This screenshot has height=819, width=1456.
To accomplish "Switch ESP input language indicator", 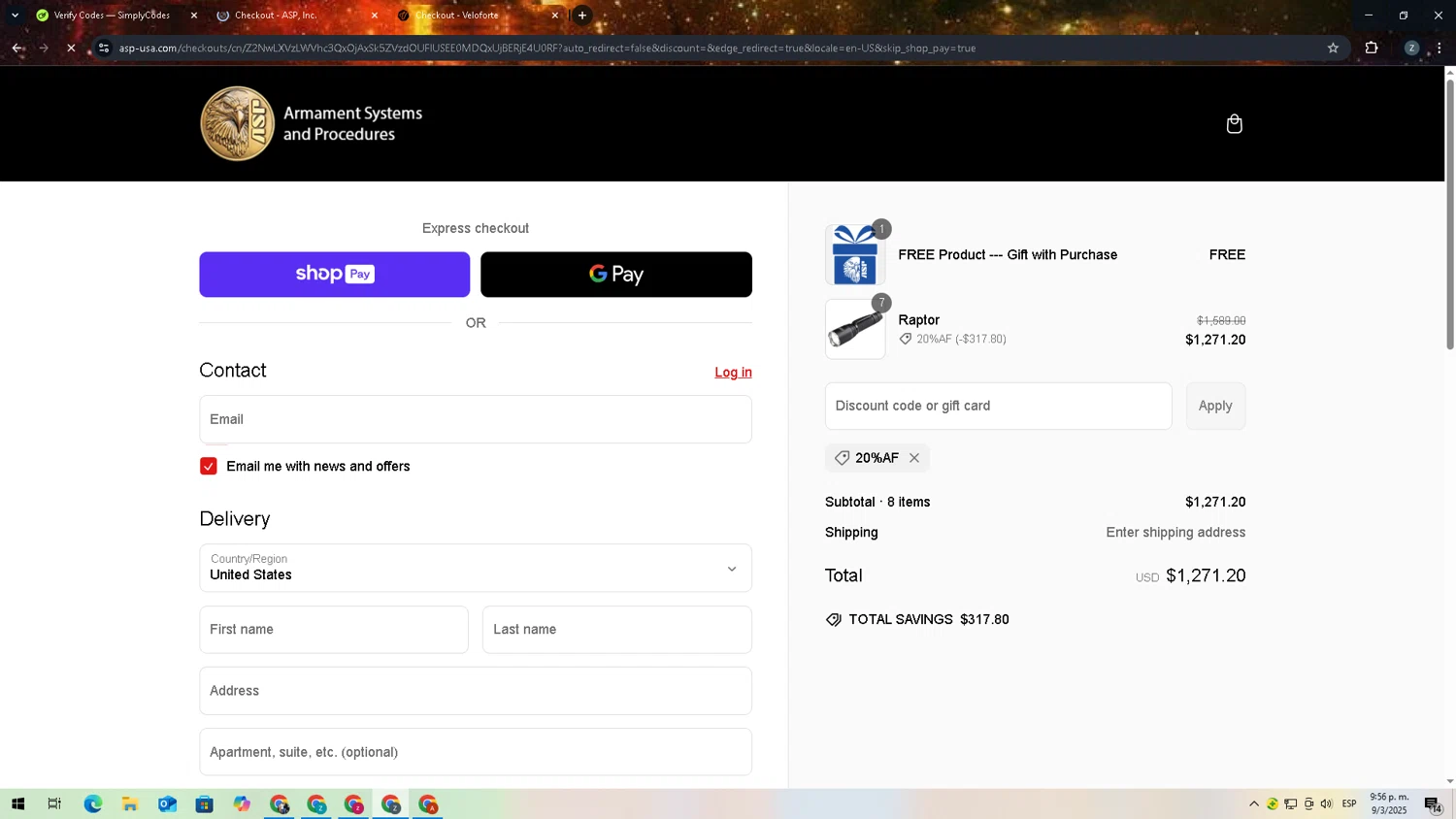I will [x=1349, y=804].
